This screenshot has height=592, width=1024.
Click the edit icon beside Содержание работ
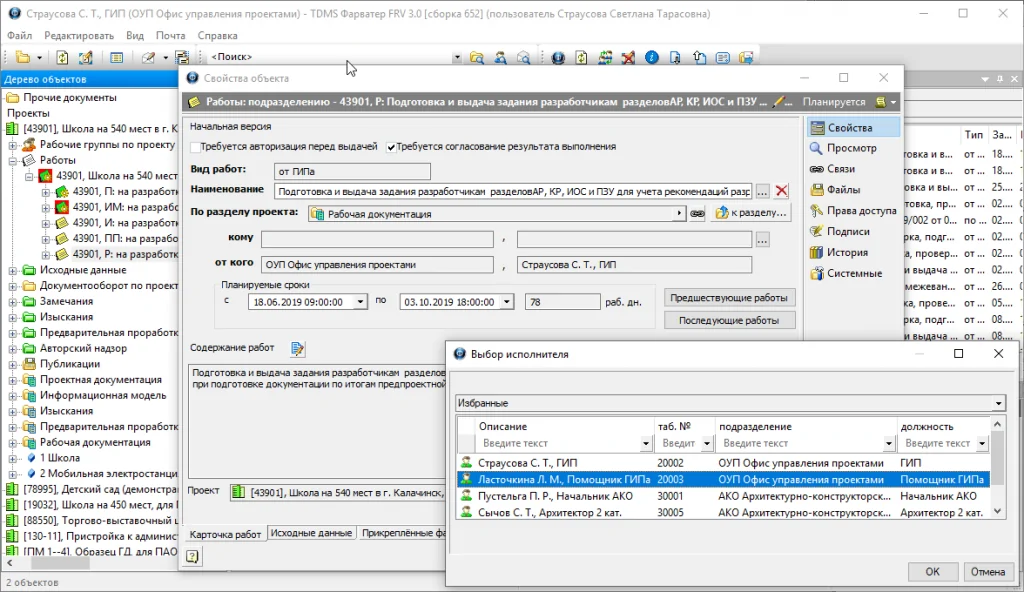point(297,349)
